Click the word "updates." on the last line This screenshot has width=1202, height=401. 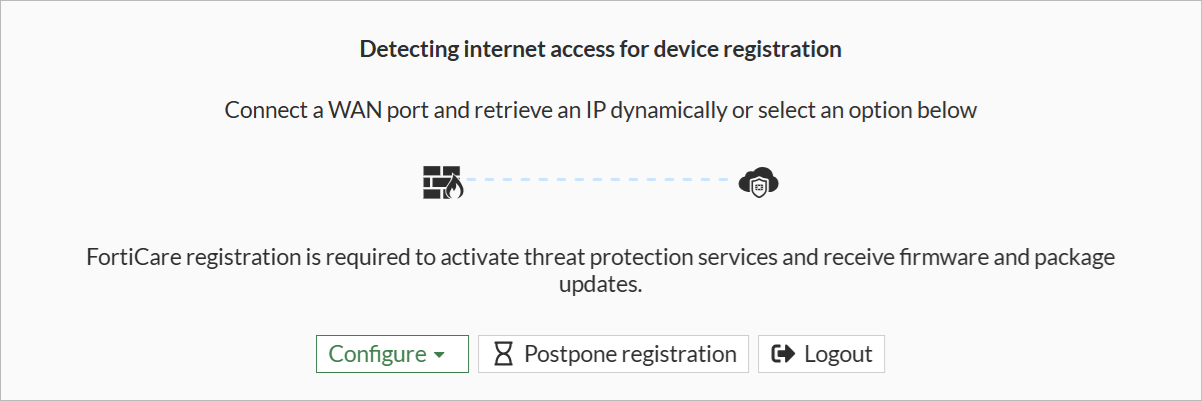click(x=600, y=285)
